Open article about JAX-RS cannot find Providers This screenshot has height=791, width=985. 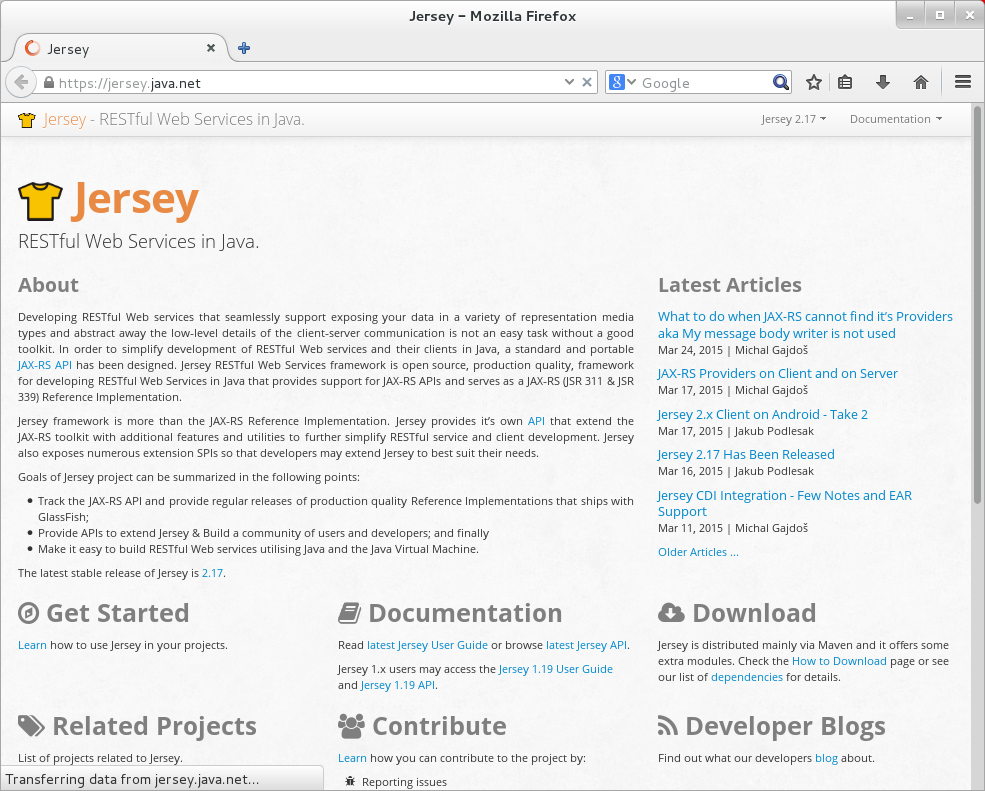click(x=805, y=325)
